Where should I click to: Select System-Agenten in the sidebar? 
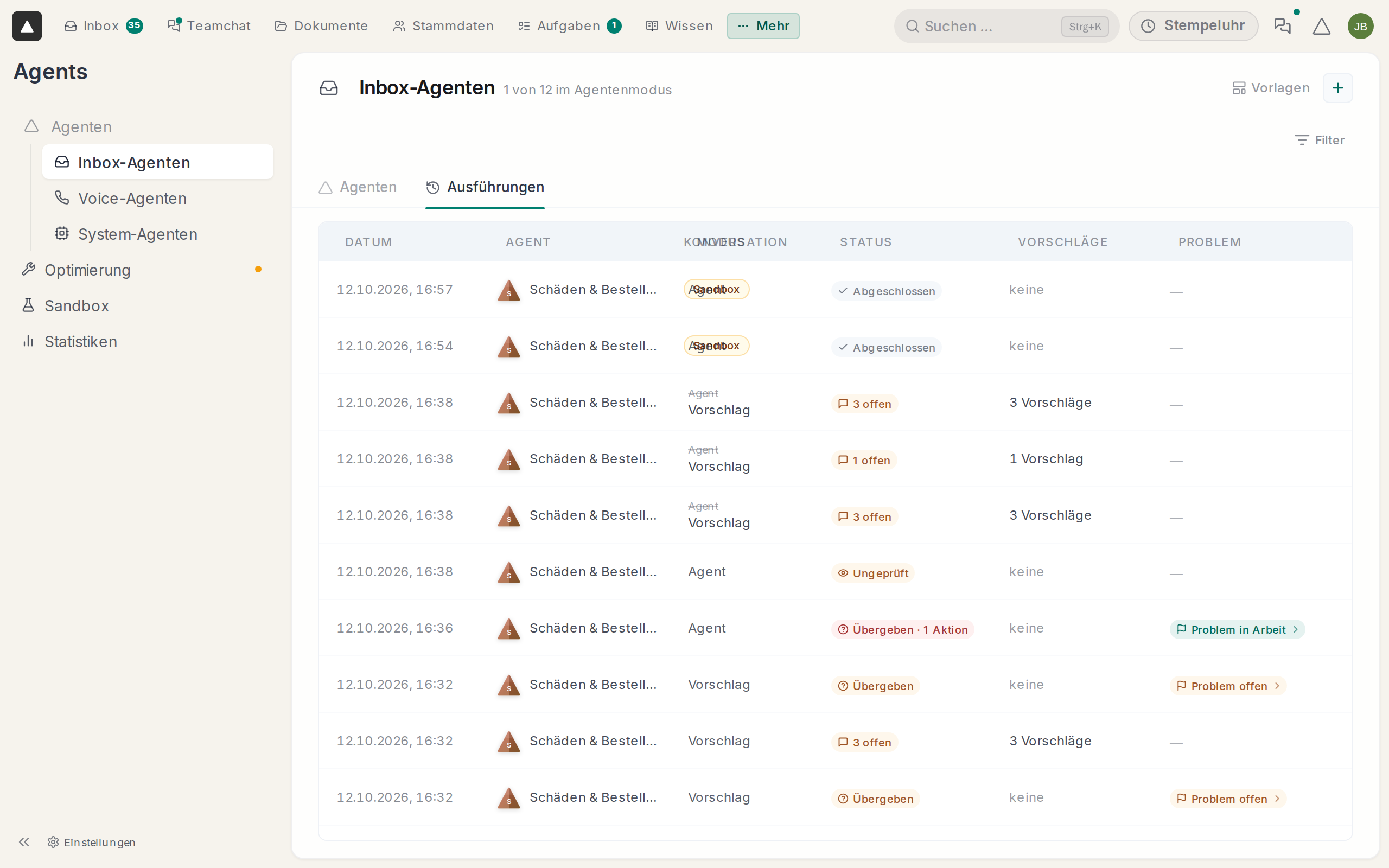pyautogui.click(x=158, y=234)
